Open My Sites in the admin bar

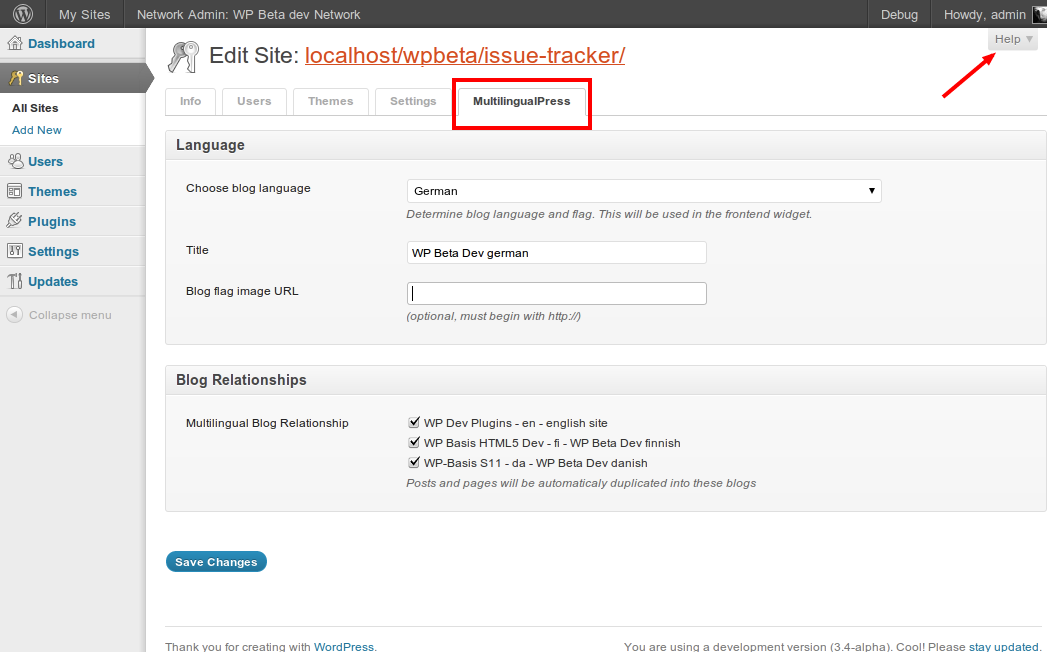pos(82,14)
